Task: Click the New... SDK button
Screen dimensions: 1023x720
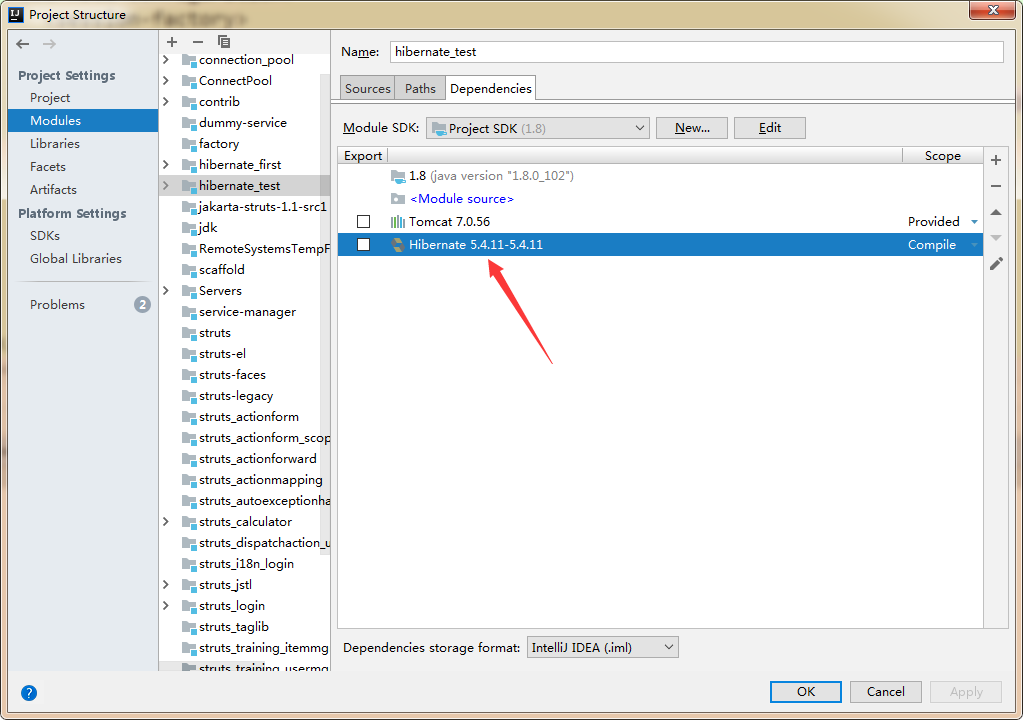Action: 692,128
